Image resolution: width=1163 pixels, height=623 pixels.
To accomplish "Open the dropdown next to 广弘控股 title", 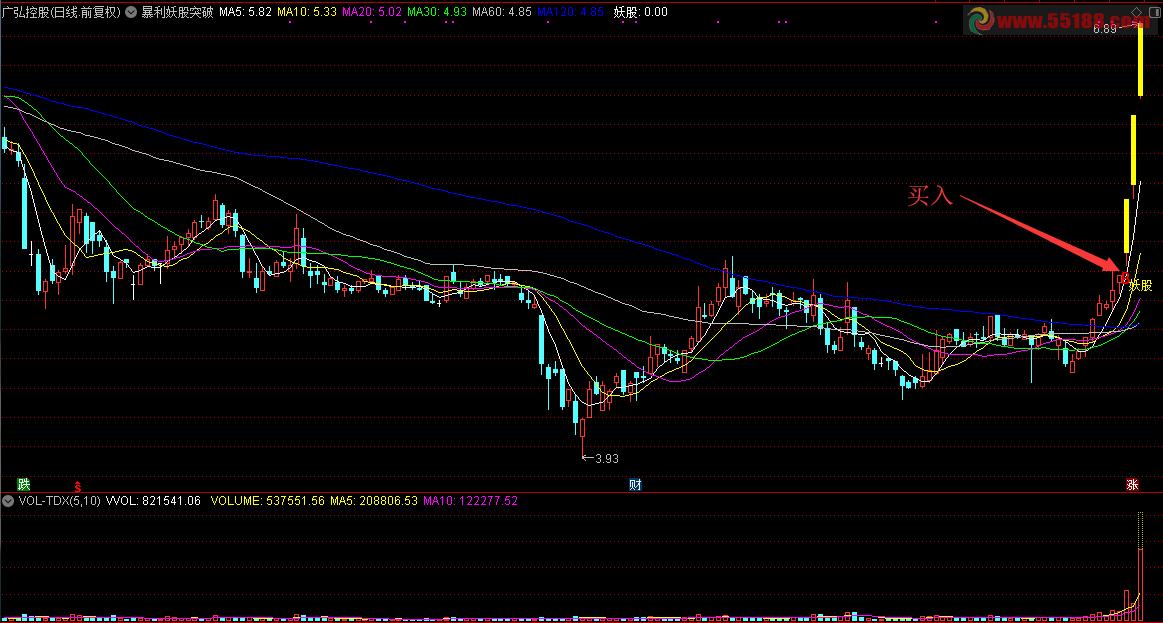I will 132,13.
